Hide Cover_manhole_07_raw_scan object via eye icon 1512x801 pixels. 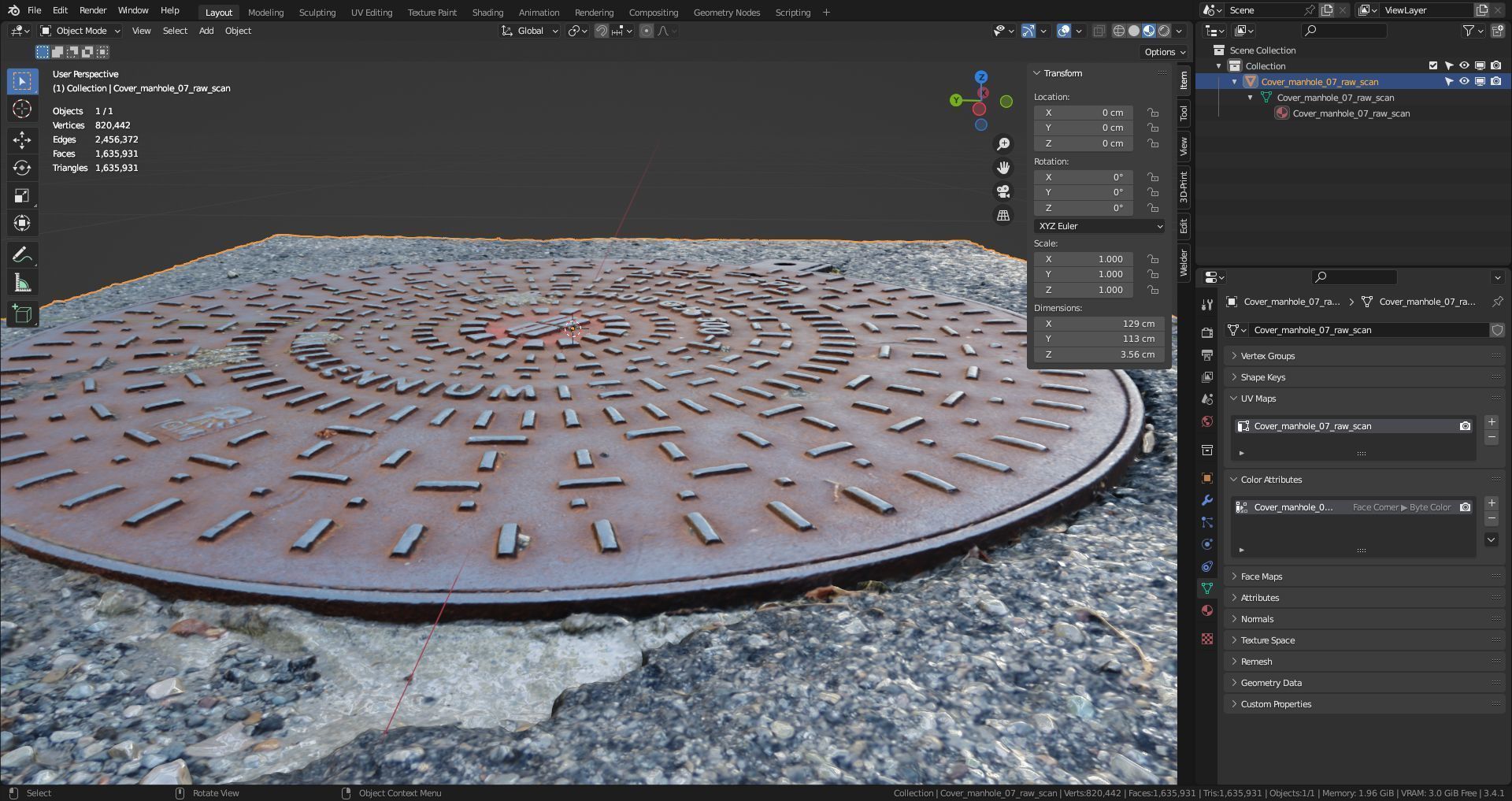click(x=1464, y=82)
